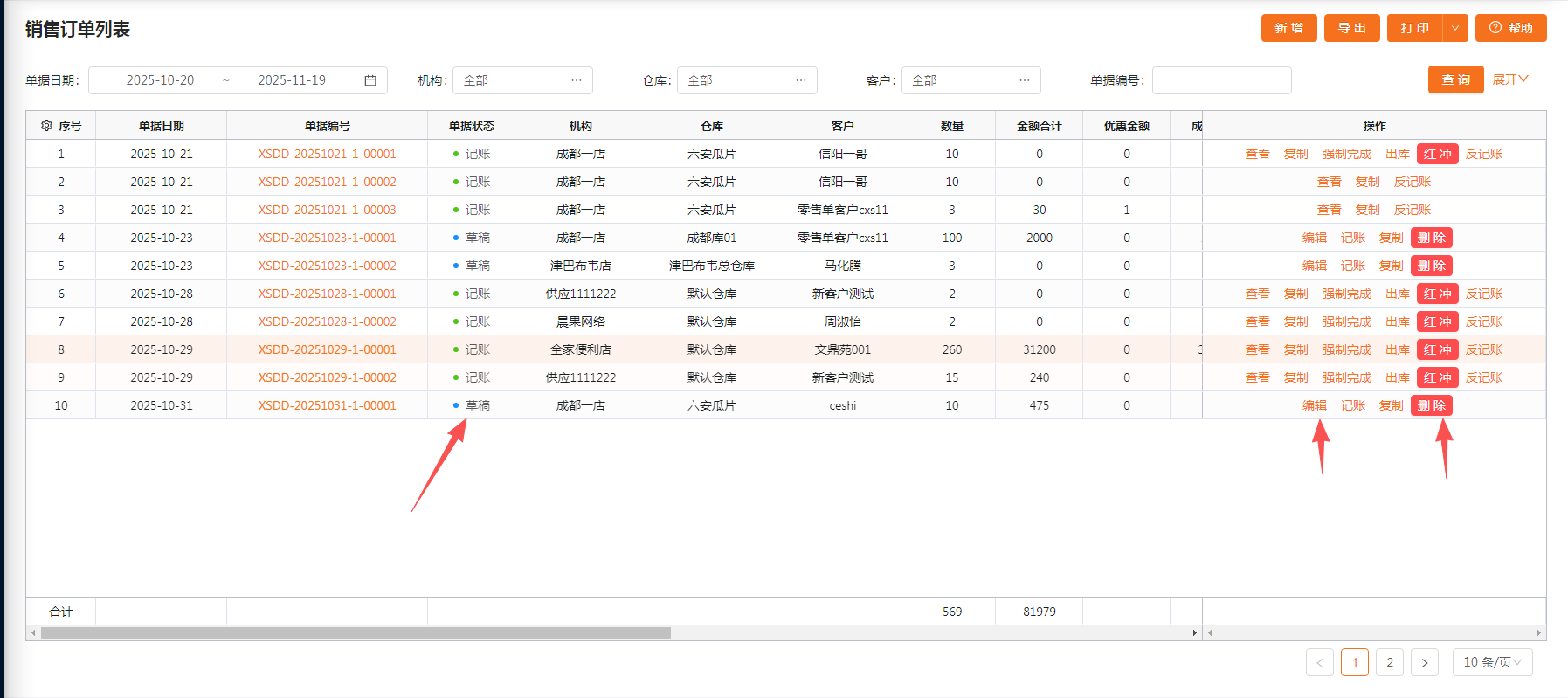Select the start date 2025-10-20 field
The height and width of the screenshot is (698, 1568).
coord(160,80)
